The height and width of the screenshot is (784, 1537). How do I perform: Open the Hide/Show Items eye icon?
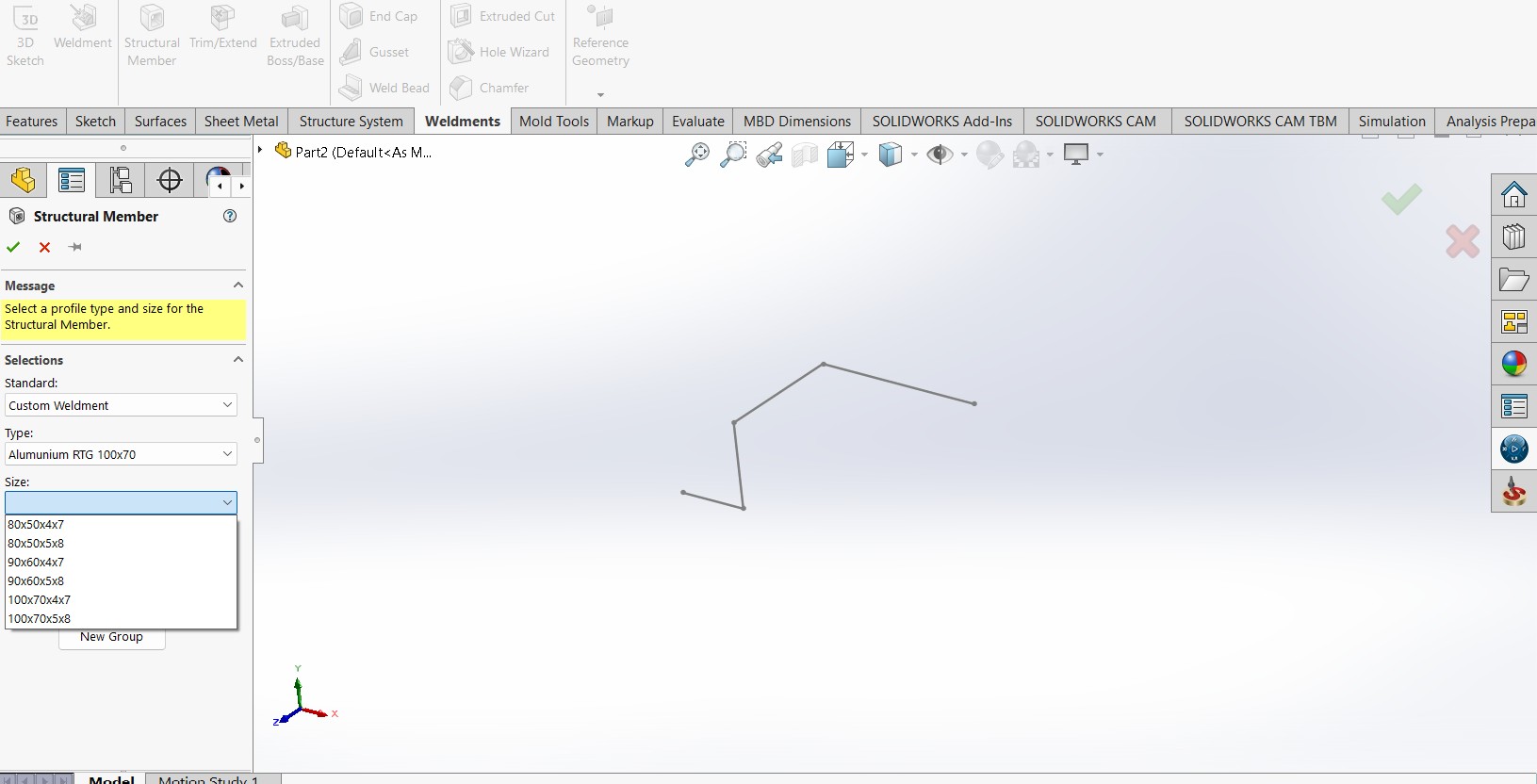tap(939, 155)
